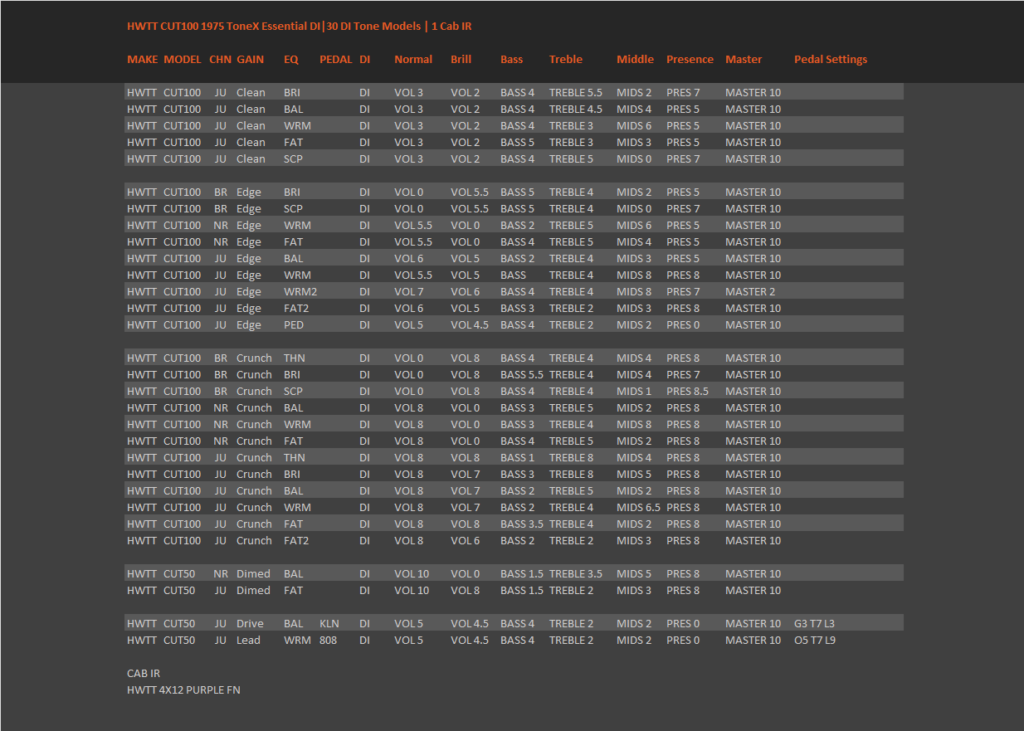
Task: Select VOL 10 cell in Dimed BAL row
Action: pyautogui.click(x=411, y=574)
